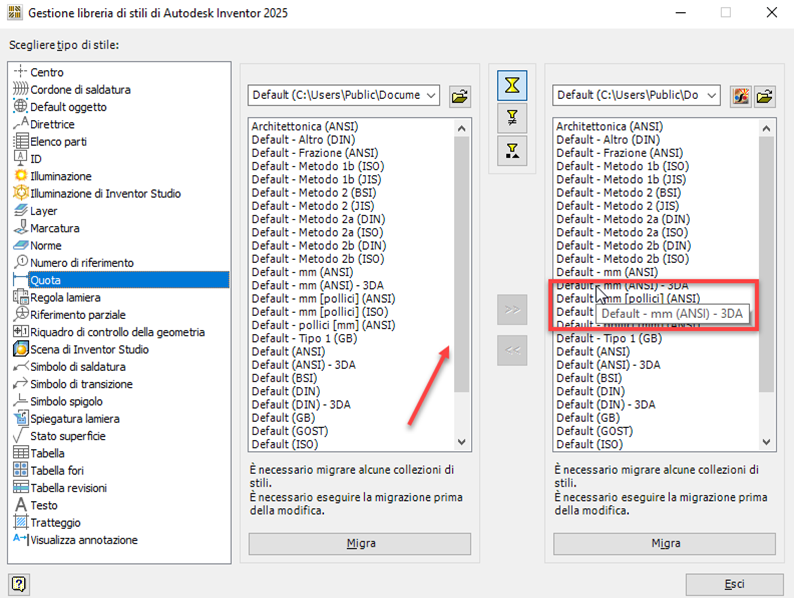Choose the Marcatura style type
This screenshot has height=598, width=794.
(47, 228)
